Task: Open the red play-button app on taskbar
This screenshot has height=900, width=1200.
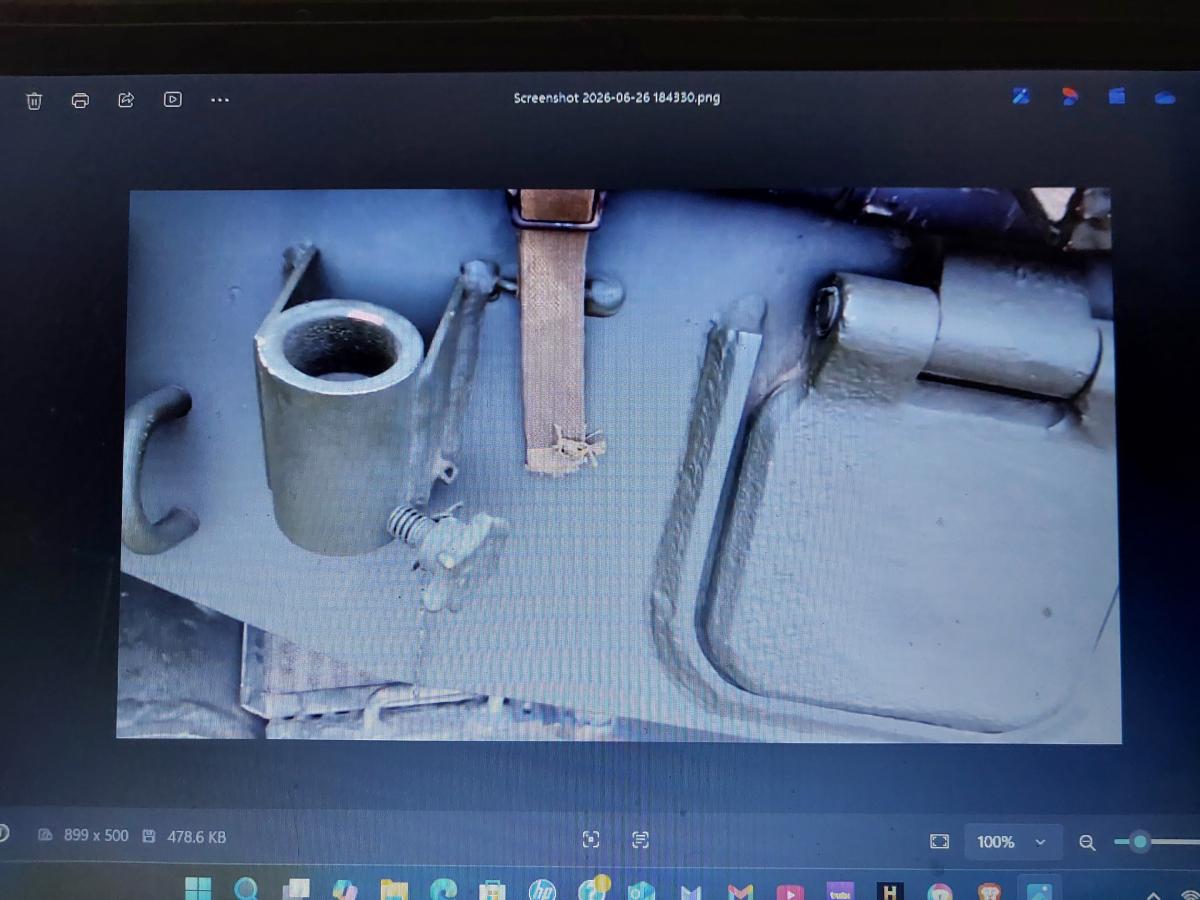Action: (x=790, y=891)
